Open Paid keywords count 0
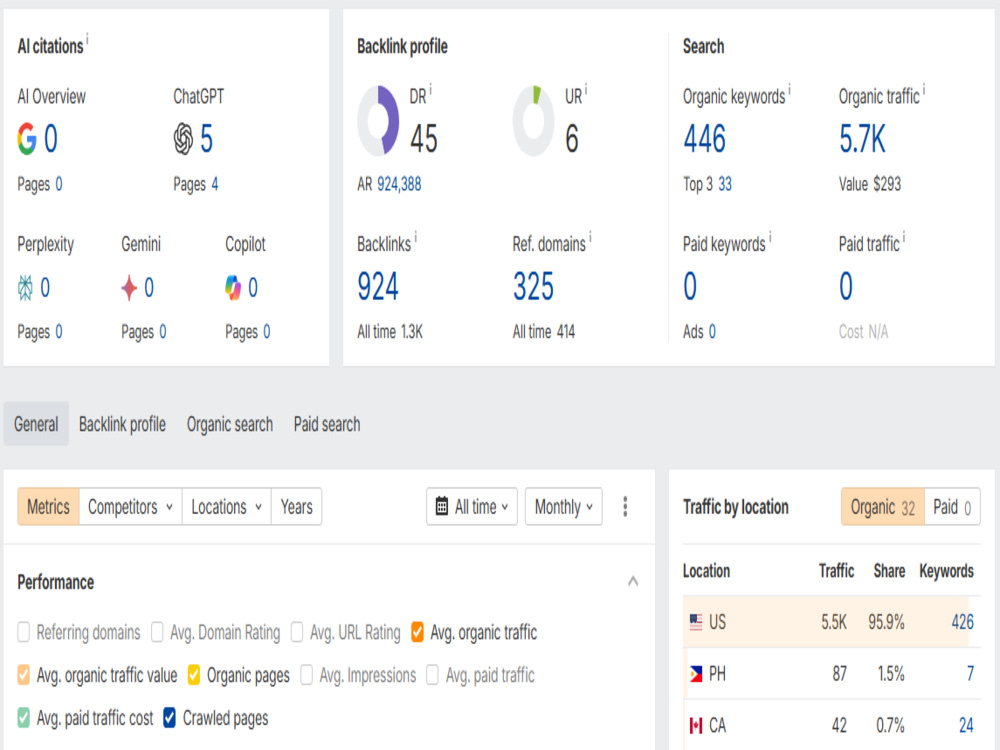 pyautogui.click(x=690, y=286)
